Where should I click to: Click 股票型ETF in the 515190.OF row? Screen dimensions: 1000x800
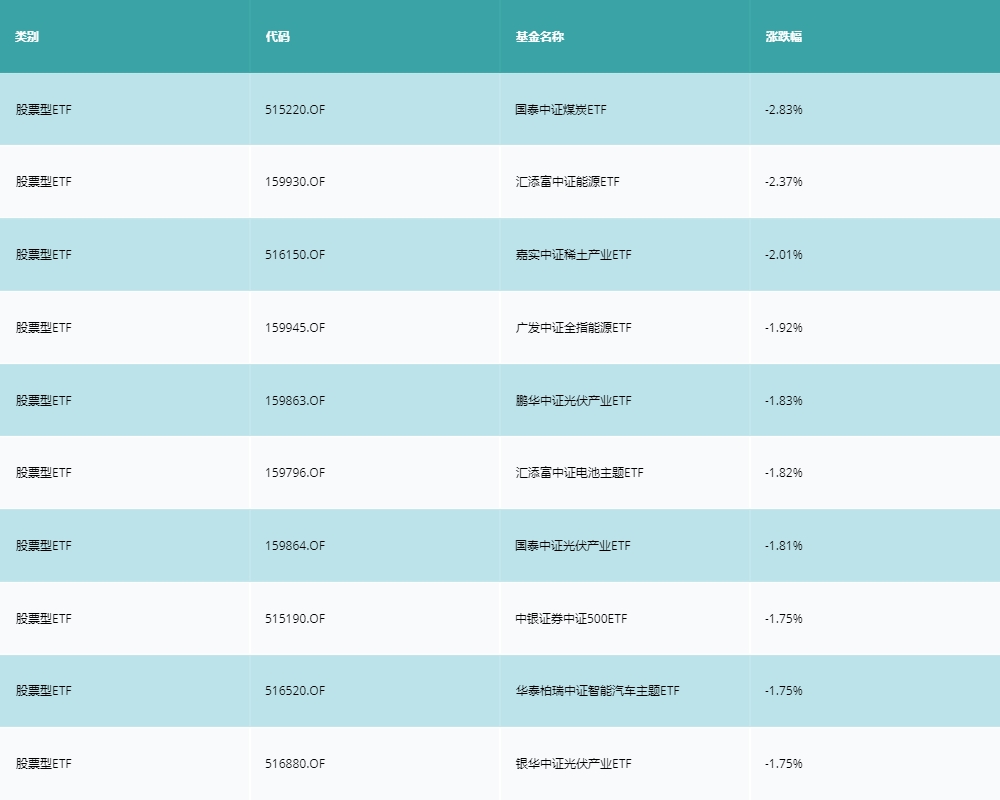pos(43,619)
